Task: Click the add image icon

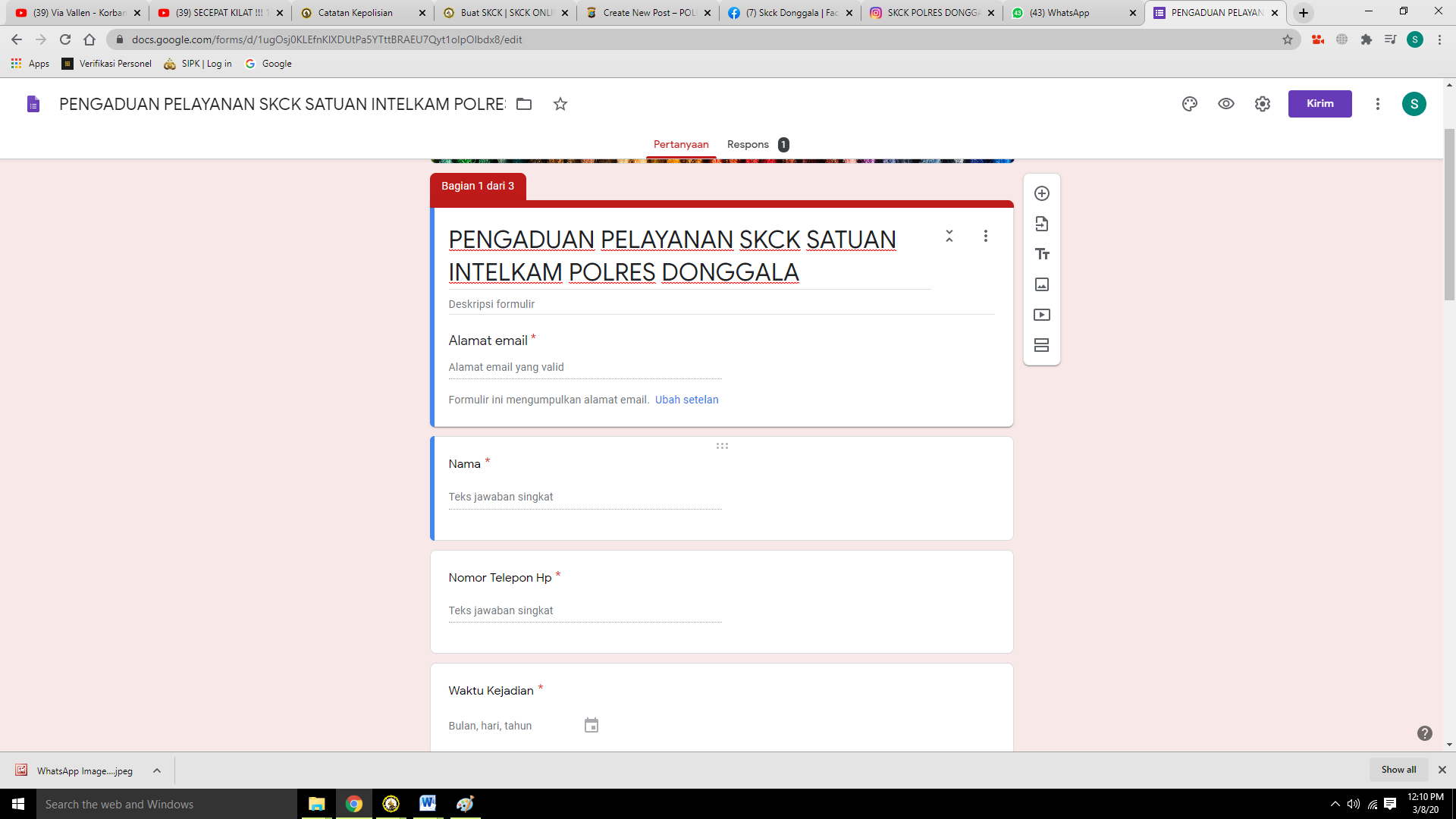Action: [1042, 284]
